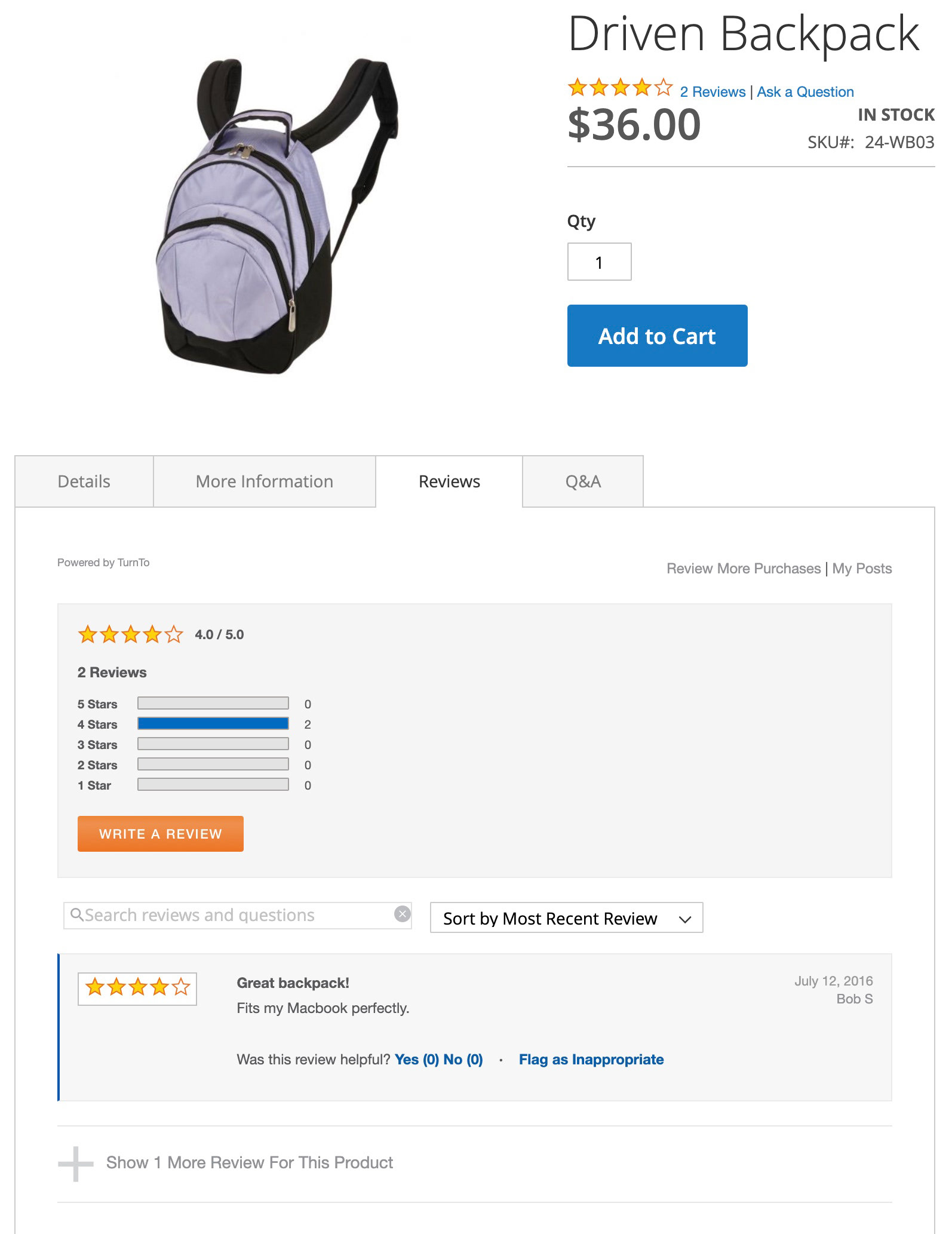Viewport: 952px width, 1234px height.
Task: Open the Ask a Question link
Action: tap(805, 92)
